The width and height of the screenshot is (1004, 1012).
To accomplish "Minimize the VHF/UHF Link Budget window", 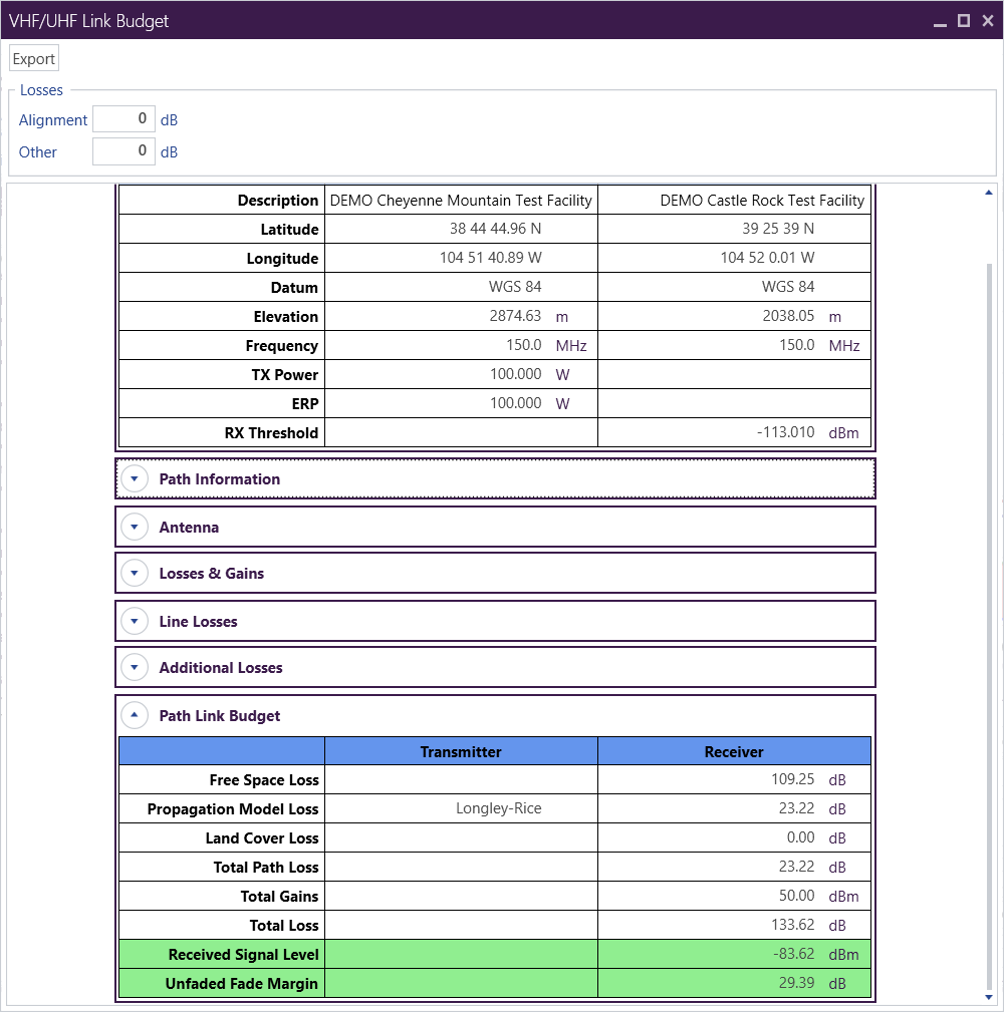I will pyautogui.click(x=940, y=21).
